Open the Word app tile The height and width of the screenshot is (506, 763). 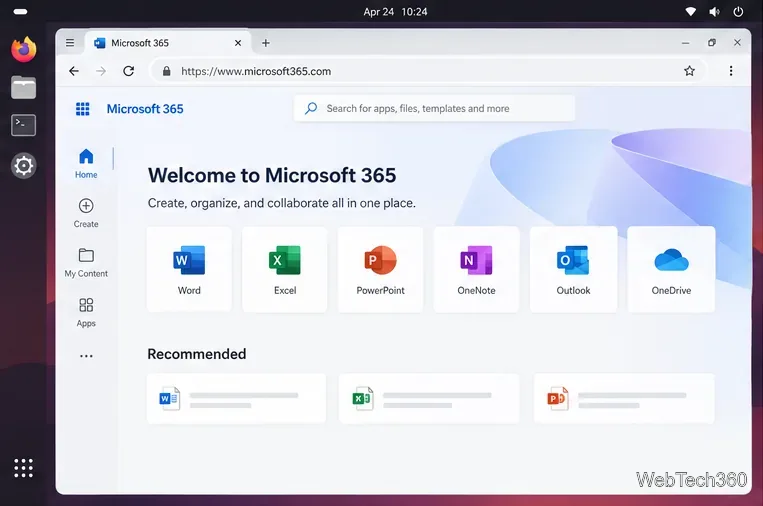point(189,269)
